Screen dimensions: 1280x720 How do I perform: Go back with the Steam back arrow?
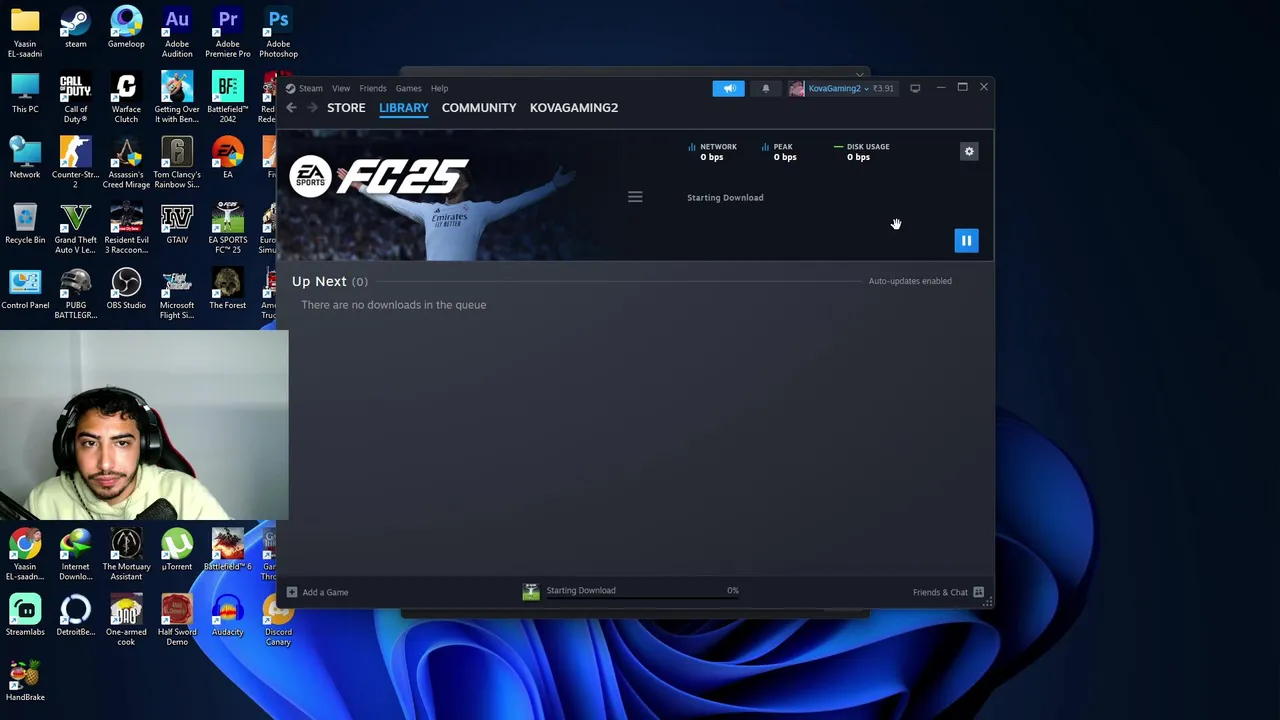291,107
